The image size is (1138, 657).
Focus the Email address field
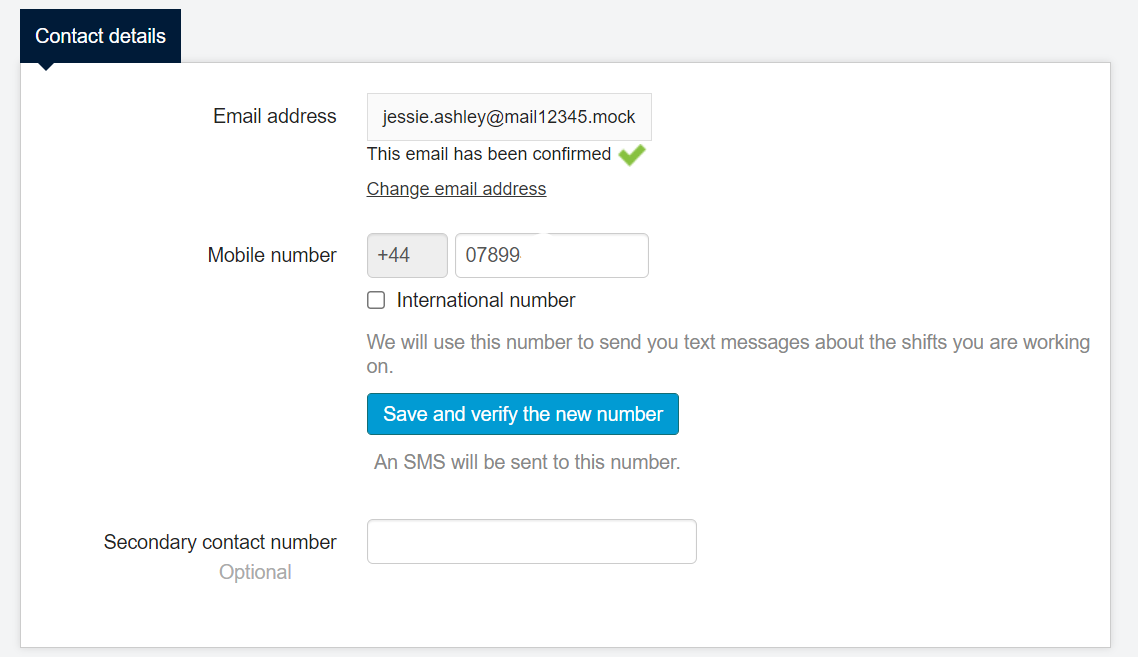tap(509, 117)
